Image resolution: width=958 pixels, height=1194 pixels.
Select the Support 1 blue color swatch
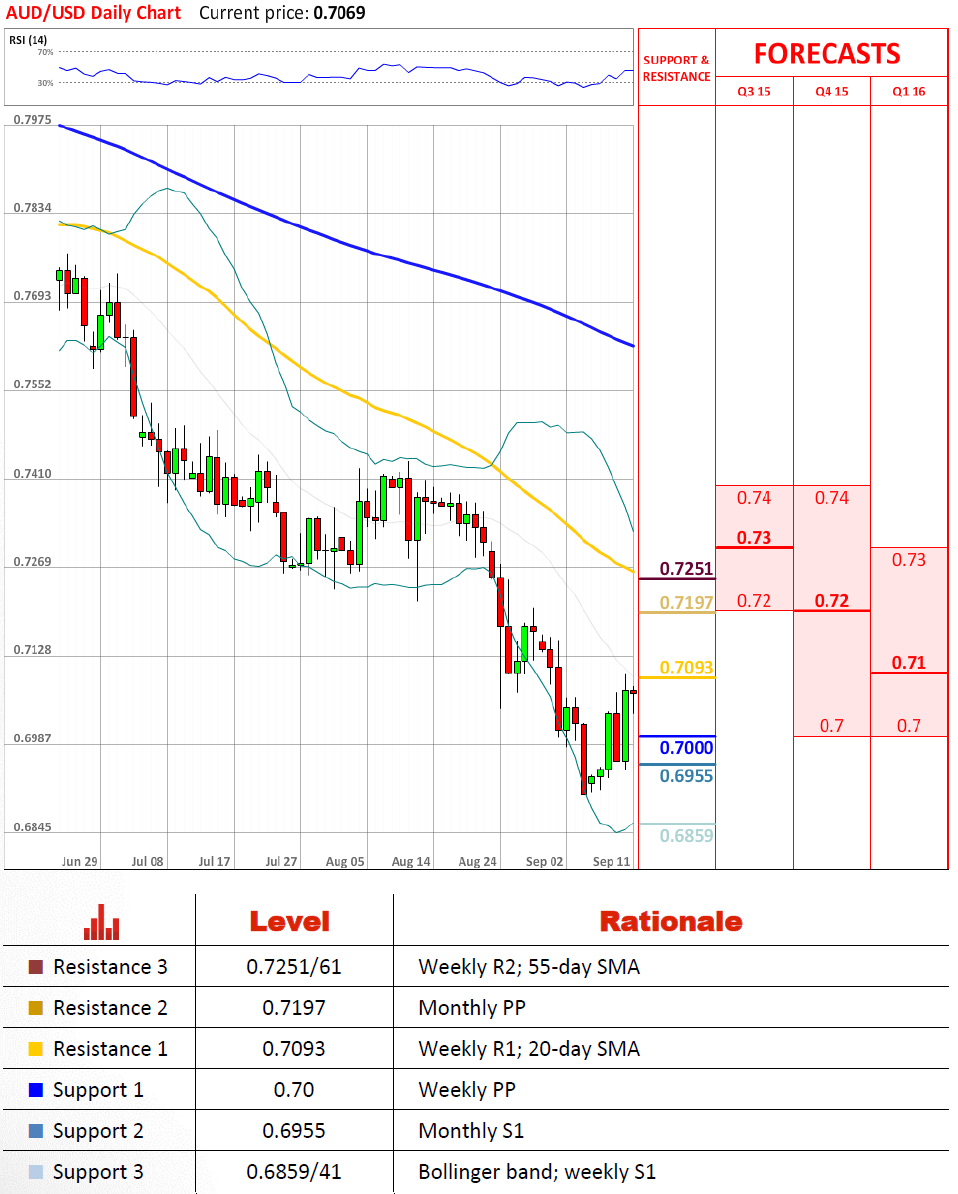(x=36, y=1090)
